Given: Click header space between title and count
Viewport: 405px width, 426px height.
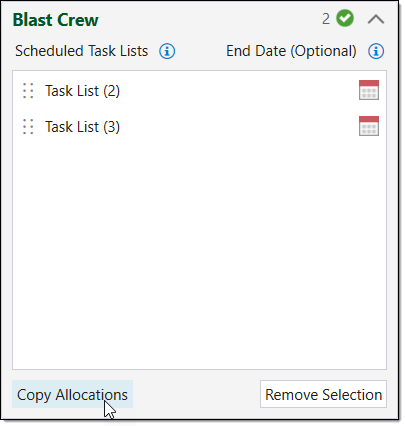Looking at the screenshot, I should [x=210, y=19].
